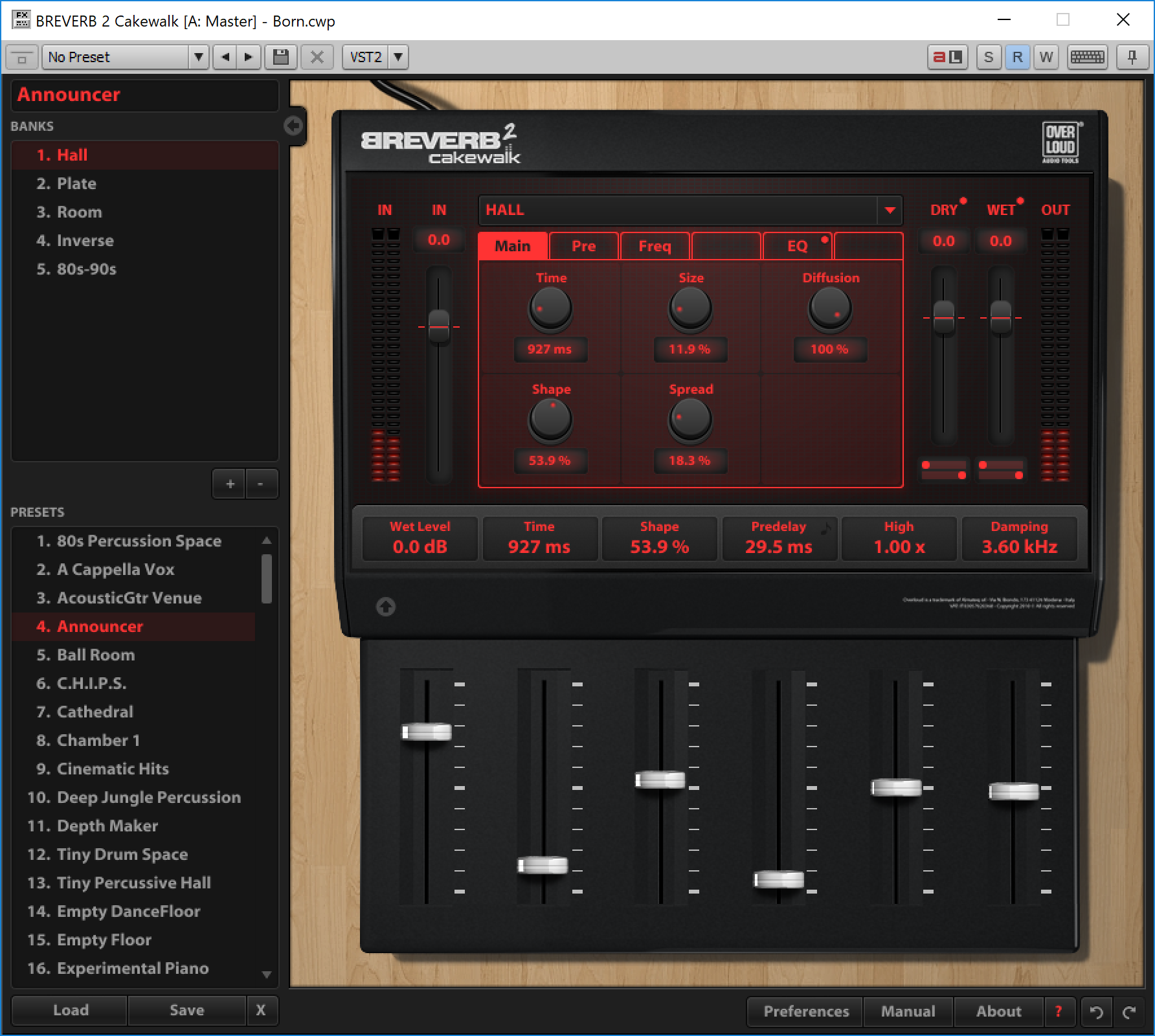Click the undo arrow icon
This screenshot has width=1155, height=1036.
[1096, 1011]
